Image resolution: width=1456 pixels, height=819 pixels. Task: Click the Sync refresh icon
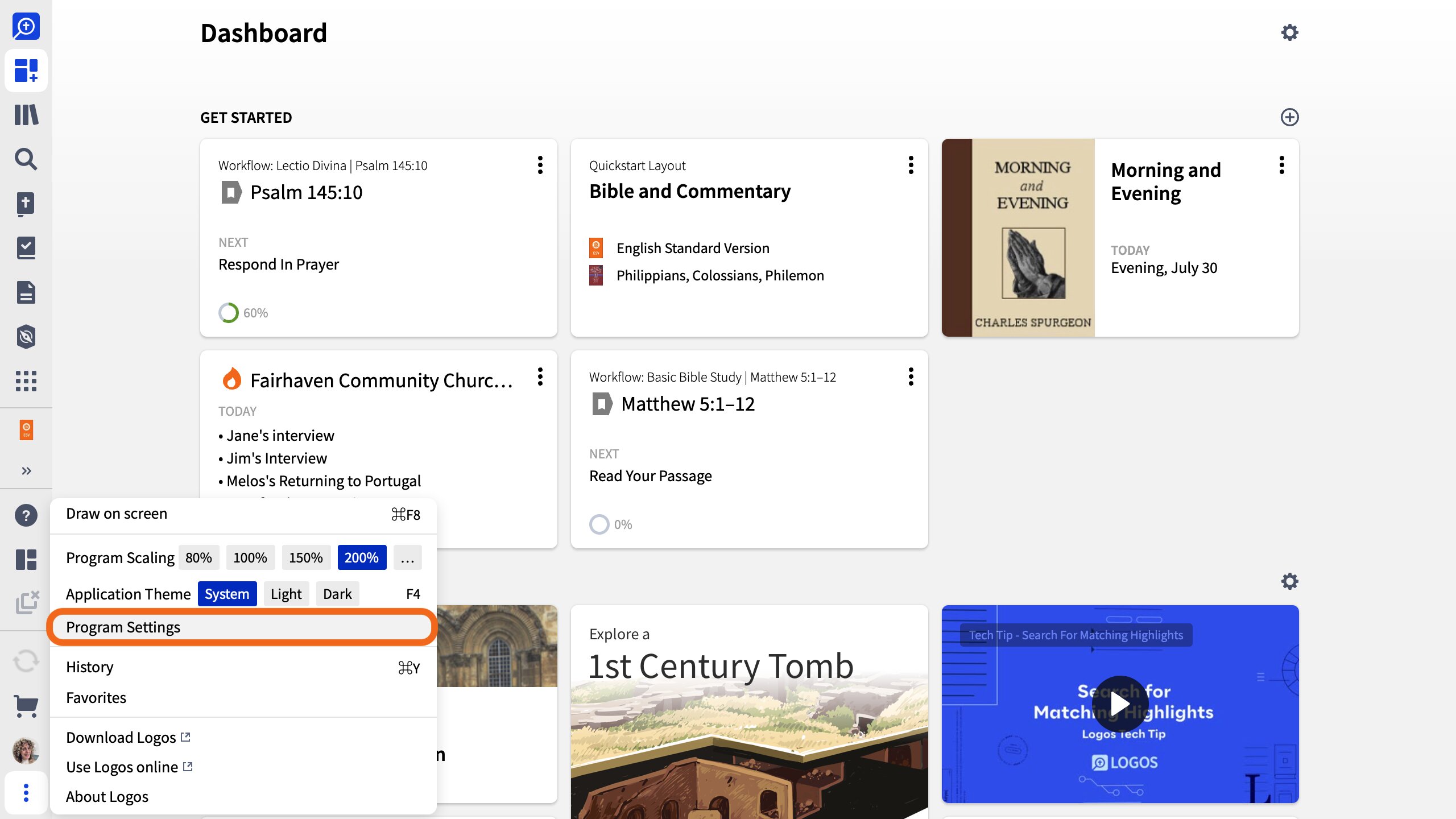click(26, 661)
